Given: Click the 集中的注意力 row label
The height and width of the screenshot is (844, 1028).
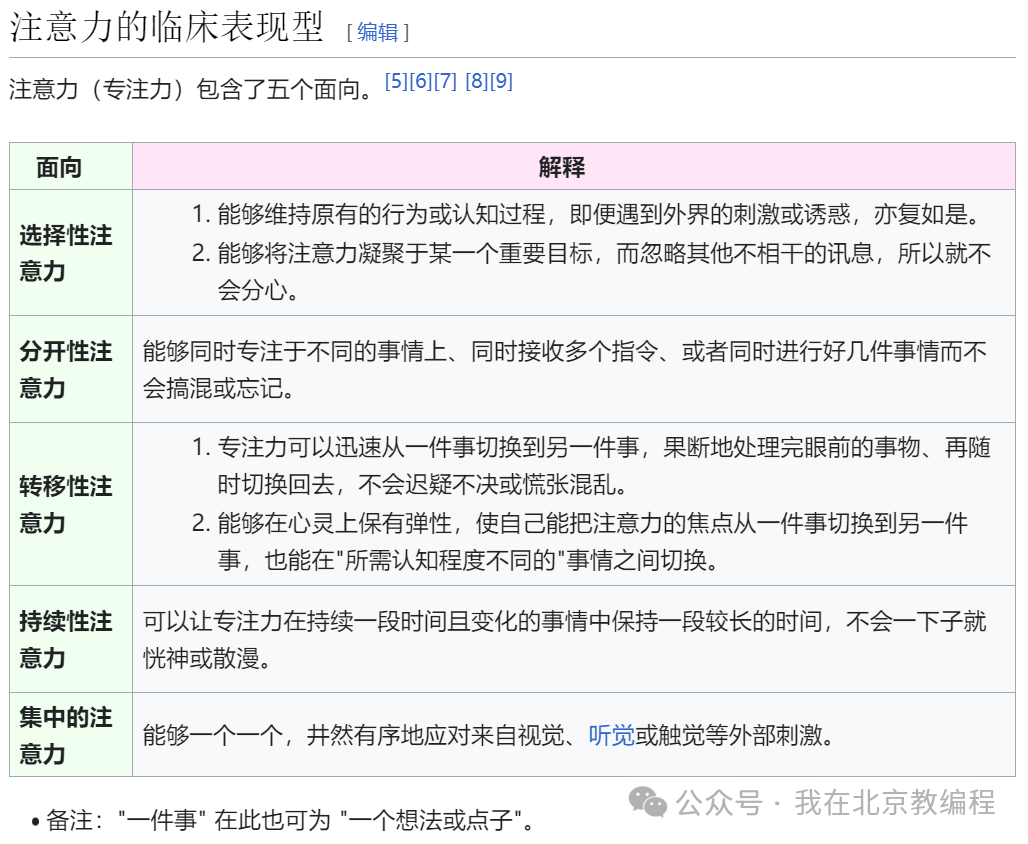Looking at the screenshot, I should [x=66, y=735].
